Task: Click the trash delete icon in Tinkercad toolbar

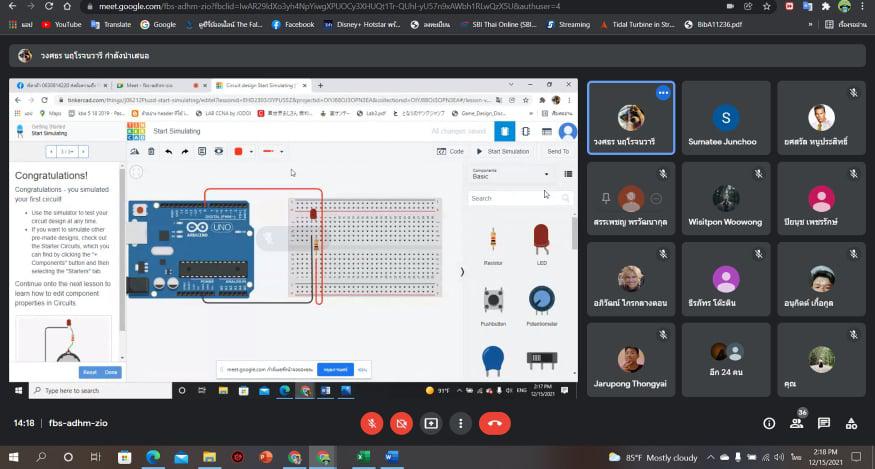Action: point(151,151)
